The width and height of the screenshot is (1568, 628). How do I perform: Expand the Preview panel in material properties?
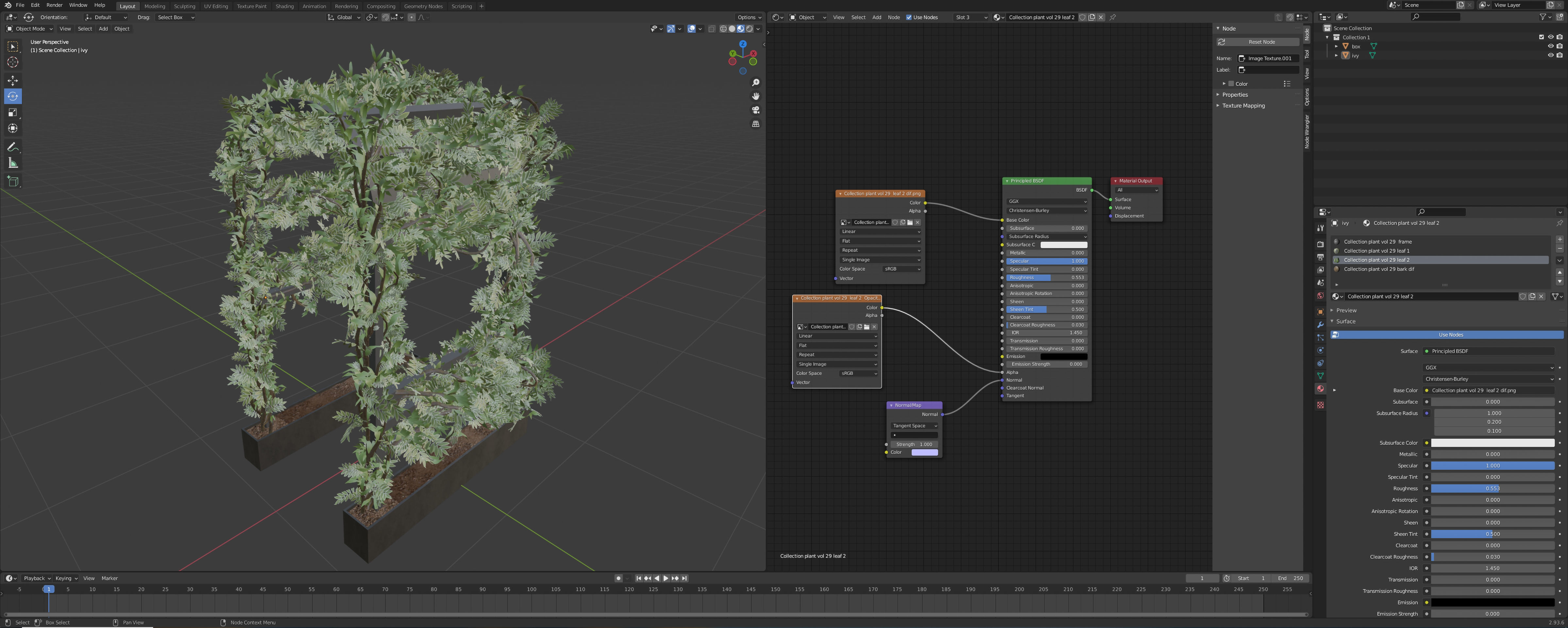(1346, 311)
